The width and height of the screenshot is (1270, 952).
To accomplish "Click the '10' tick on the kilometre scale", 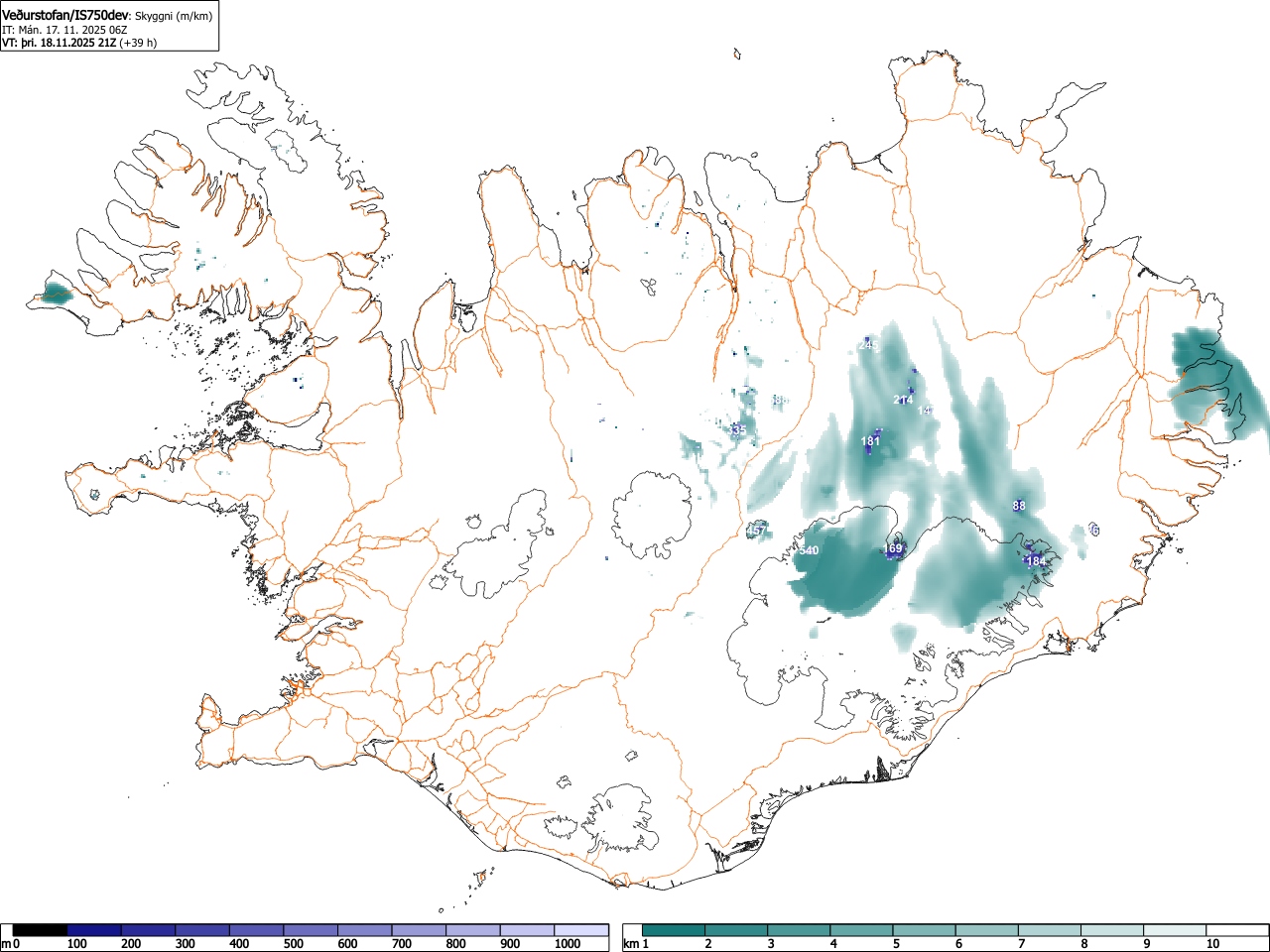I will [x=1211, y=944].
